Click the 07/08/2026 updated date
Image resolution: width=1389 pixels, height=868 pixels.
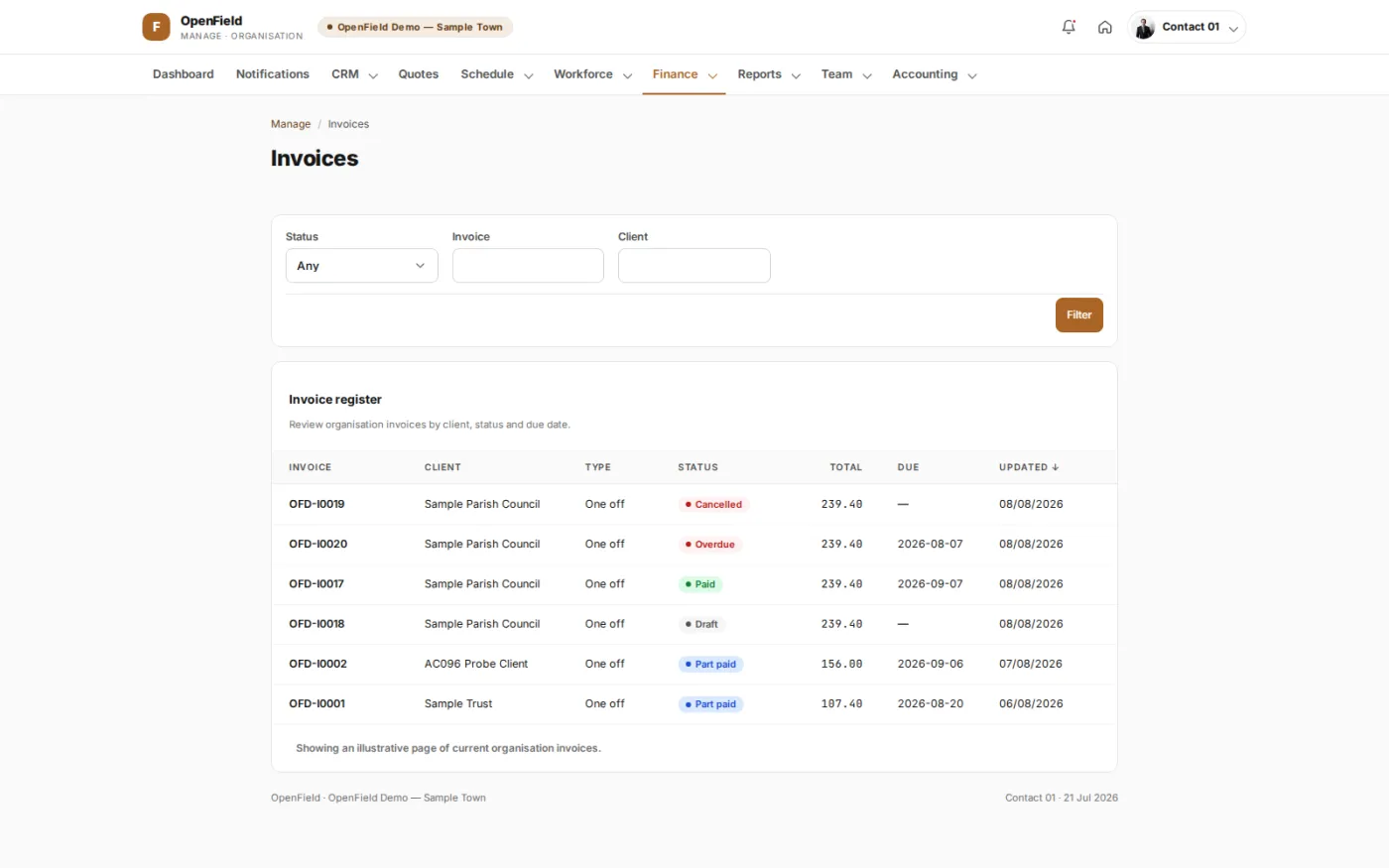point(1031,664)
